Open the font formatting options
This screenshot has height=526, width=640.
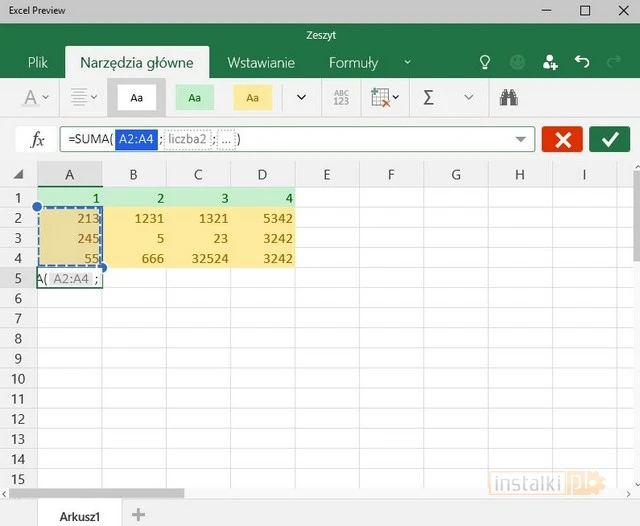(35, 98)
